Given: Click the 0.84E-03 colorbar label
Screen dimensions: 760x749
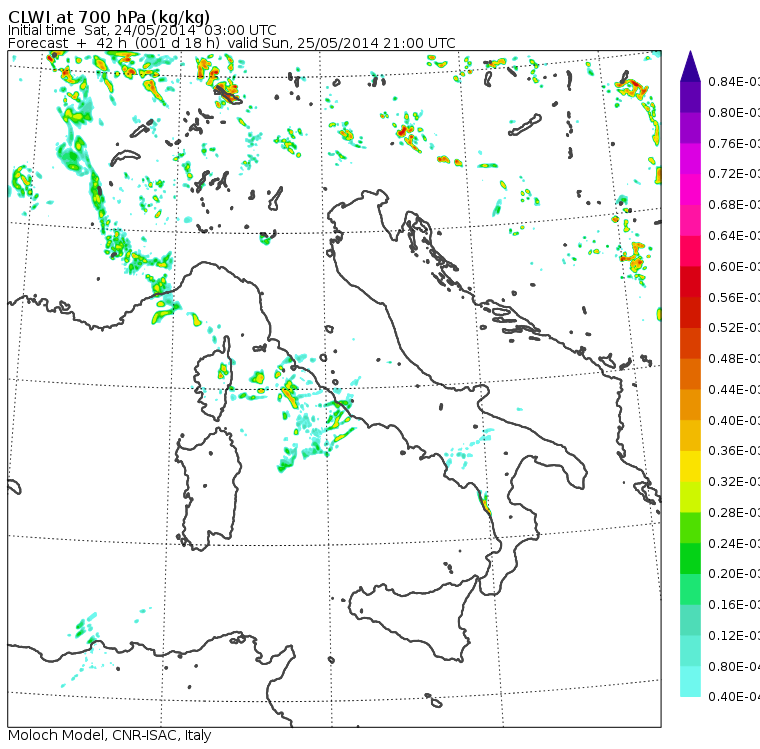Looking at the screenshot, I should pos(734,81).
